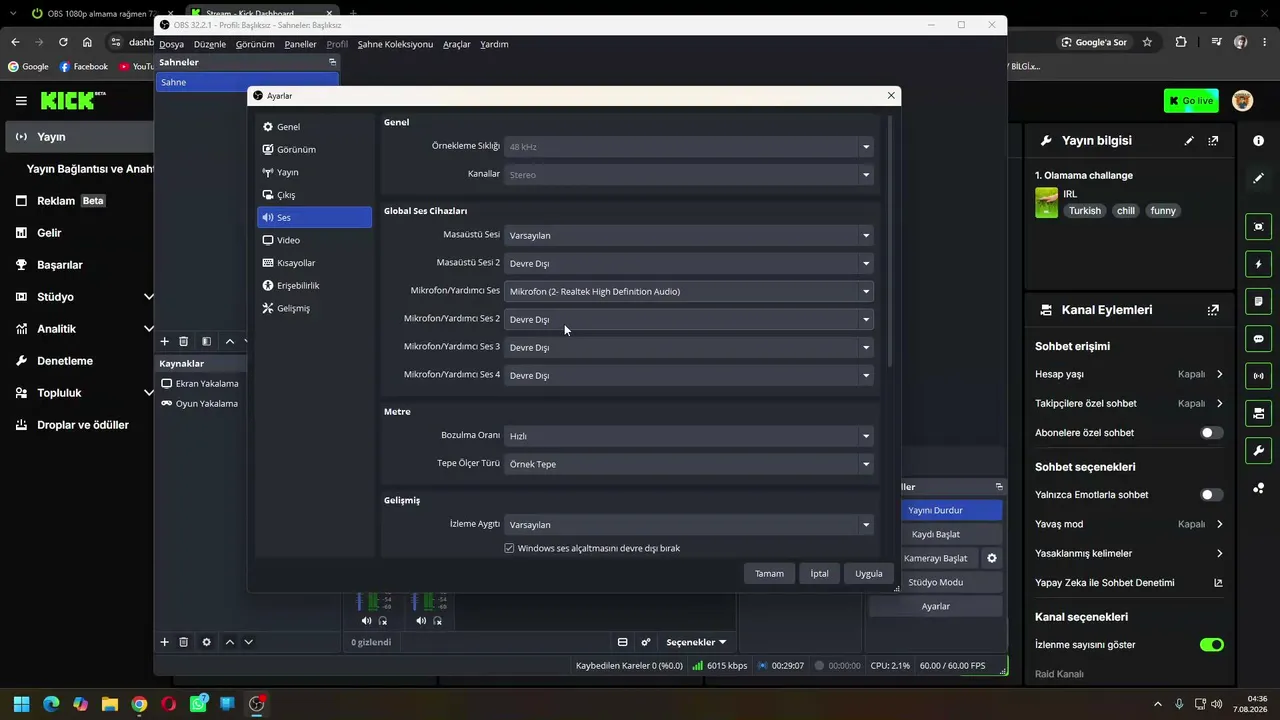The height and width of the screenshot is (720, 1280).
Task: Delete source using the Kaynaklar trash icon
Action: click(x=183, y=642)
